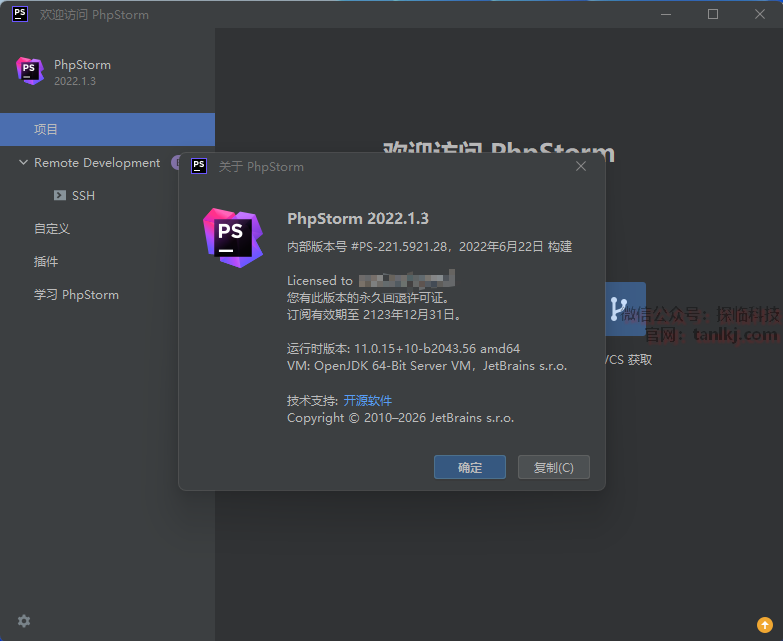Select the Remote Development entry
Image resolution: width=783 pixels, height=641 pixels.
pyautogui.click(x=96, y=163)
